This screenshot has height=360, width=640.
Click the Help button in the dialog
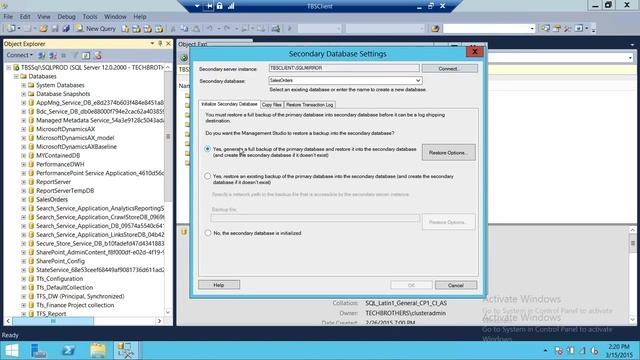click(219, 285)
